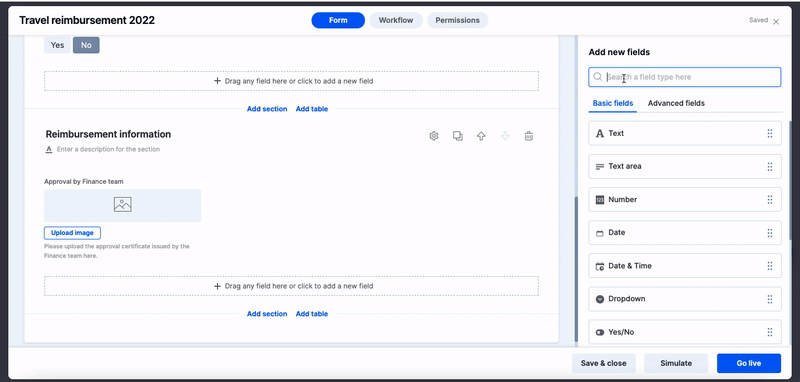Add a Dropdown field type
The width and height of the screenshot is (800, 382).
[x=685, y=299]
